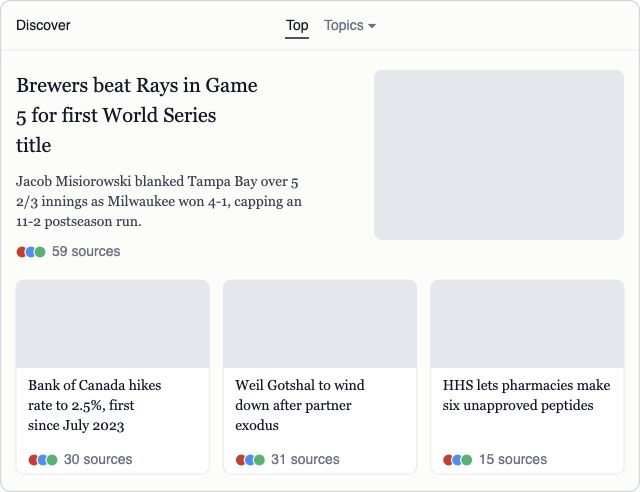The image size is (640, 492).
Task: Open the Weil Gotshal card thumbnail
Action: [x=320, y=324]
